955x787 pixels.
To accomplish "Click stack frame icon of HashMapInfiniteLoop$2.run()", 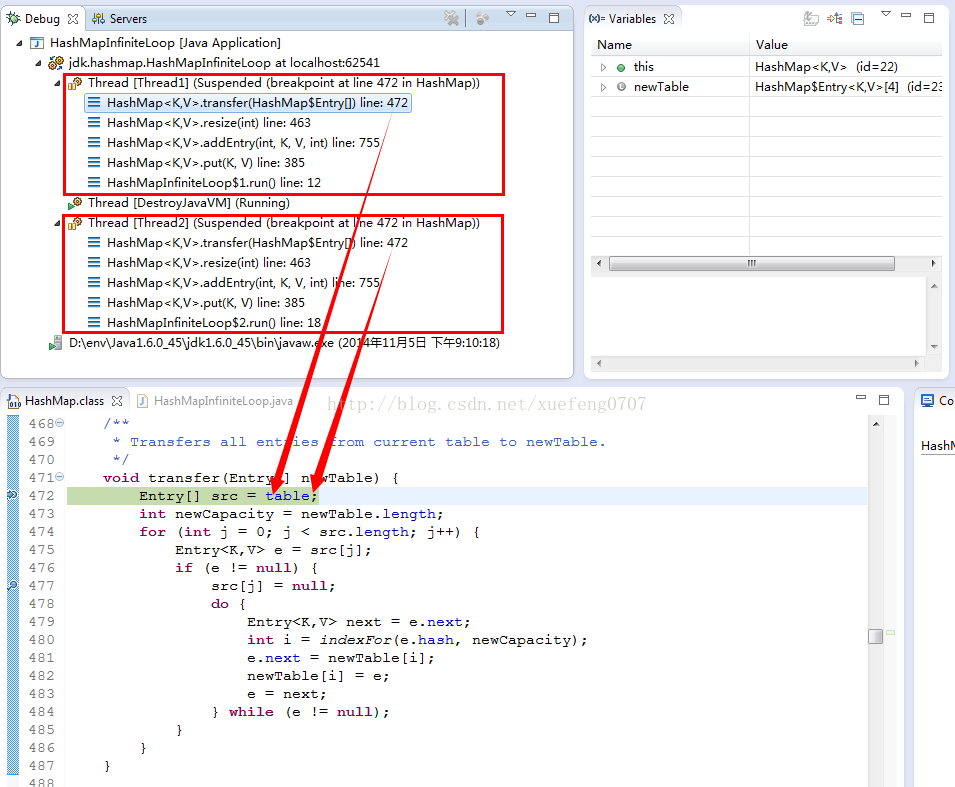I will point(94,322).
